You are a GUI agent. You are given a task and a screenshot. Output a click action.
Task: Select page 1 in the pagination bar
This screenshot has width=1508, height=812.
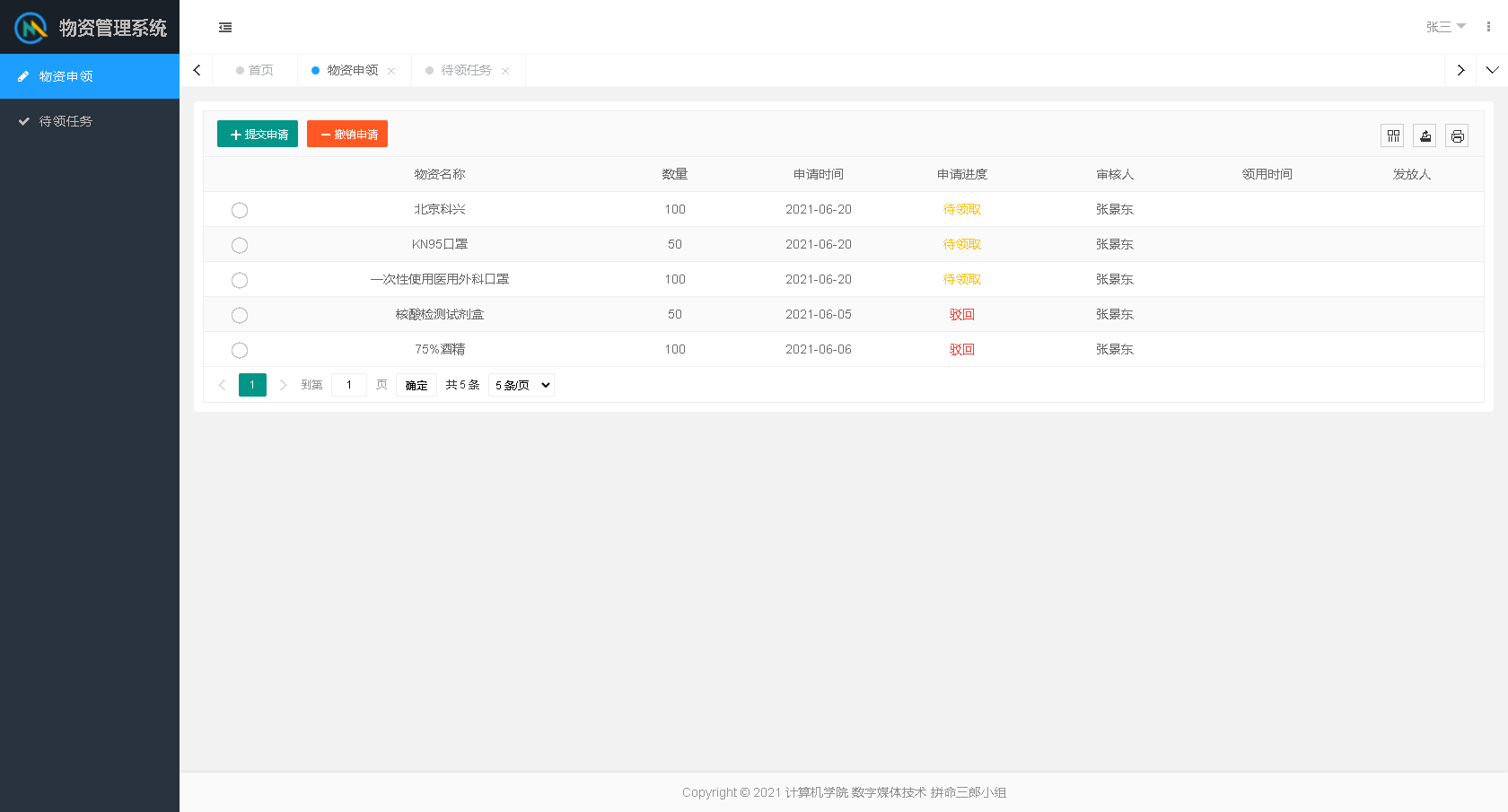tap(252, 384)
